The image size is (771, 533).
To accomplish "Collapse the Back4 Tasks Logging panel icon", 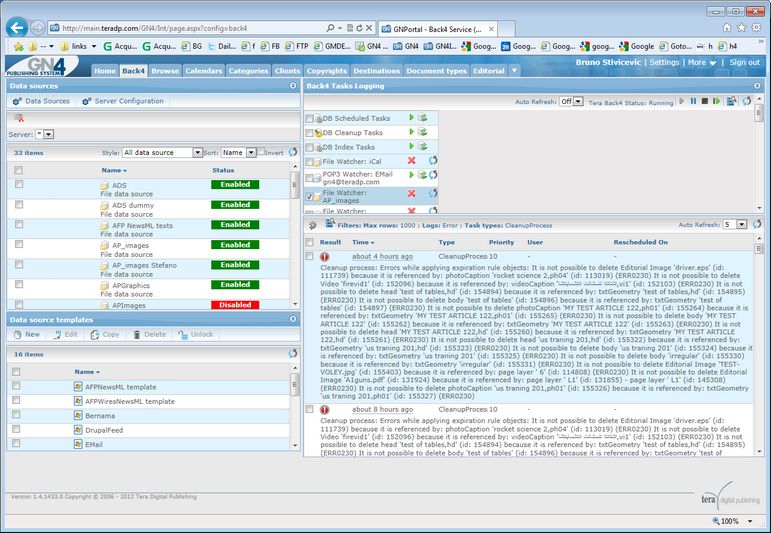I will click(x=757, y=86).
